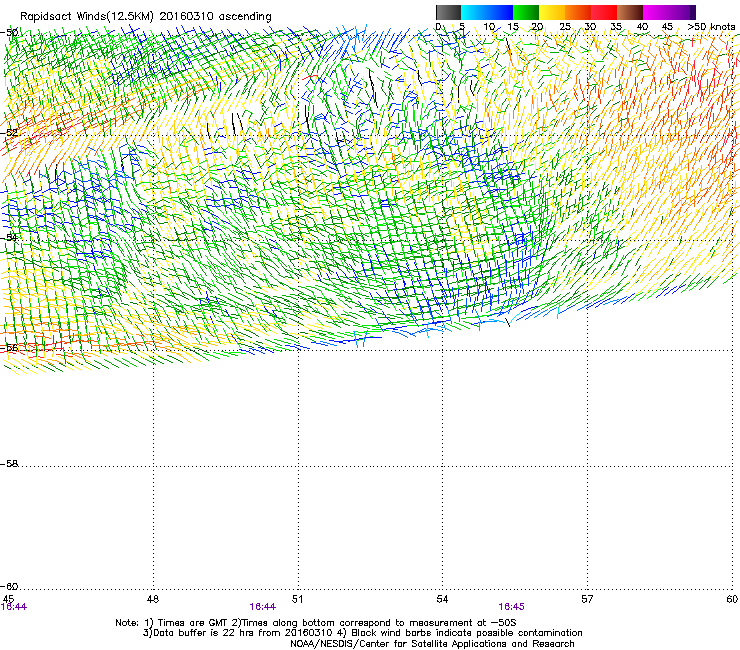Image resolution: width=740 pixels, height=650 pixels.
Task: Click the plot title 'Rapidscat Winds(12.5KM) 20160310 ascending'
Action: coord(146,17)
